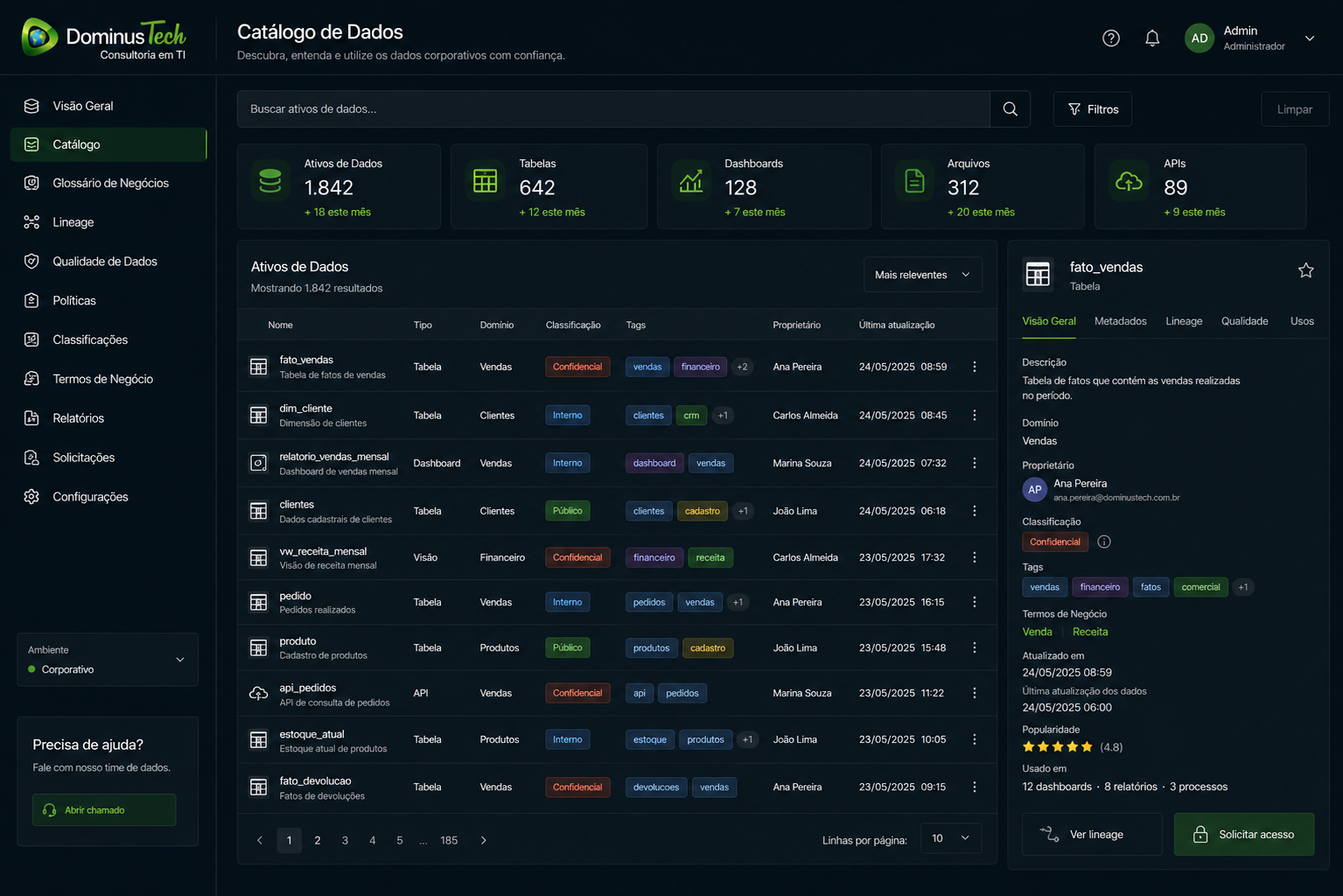
Task: Click the api_pedidos cloud icon
Action: pos(258,693)
